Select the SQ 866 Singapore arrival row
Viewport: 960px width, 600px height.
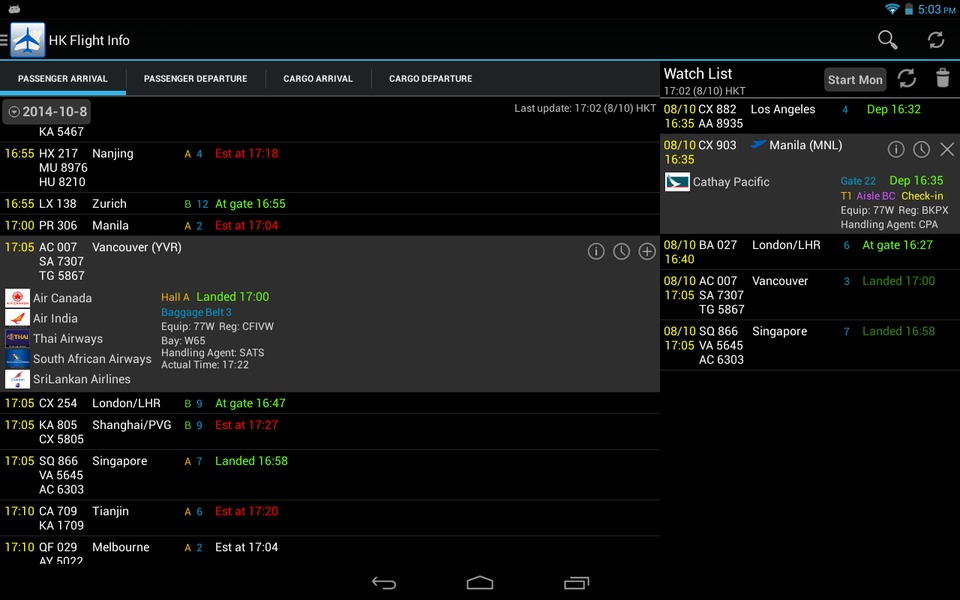[x=329, y=475]
